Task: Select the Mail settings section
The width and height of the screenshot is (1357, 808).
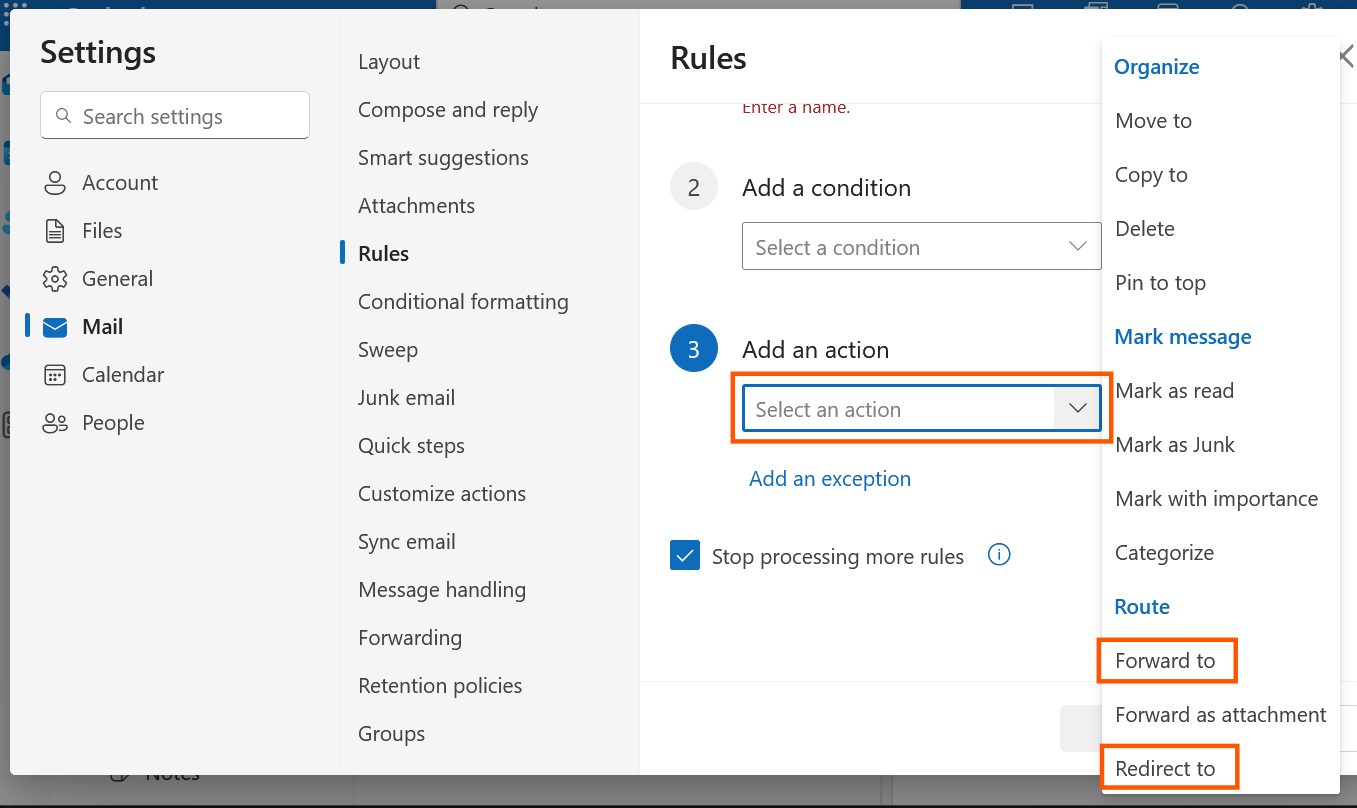Action: (103, 327)
